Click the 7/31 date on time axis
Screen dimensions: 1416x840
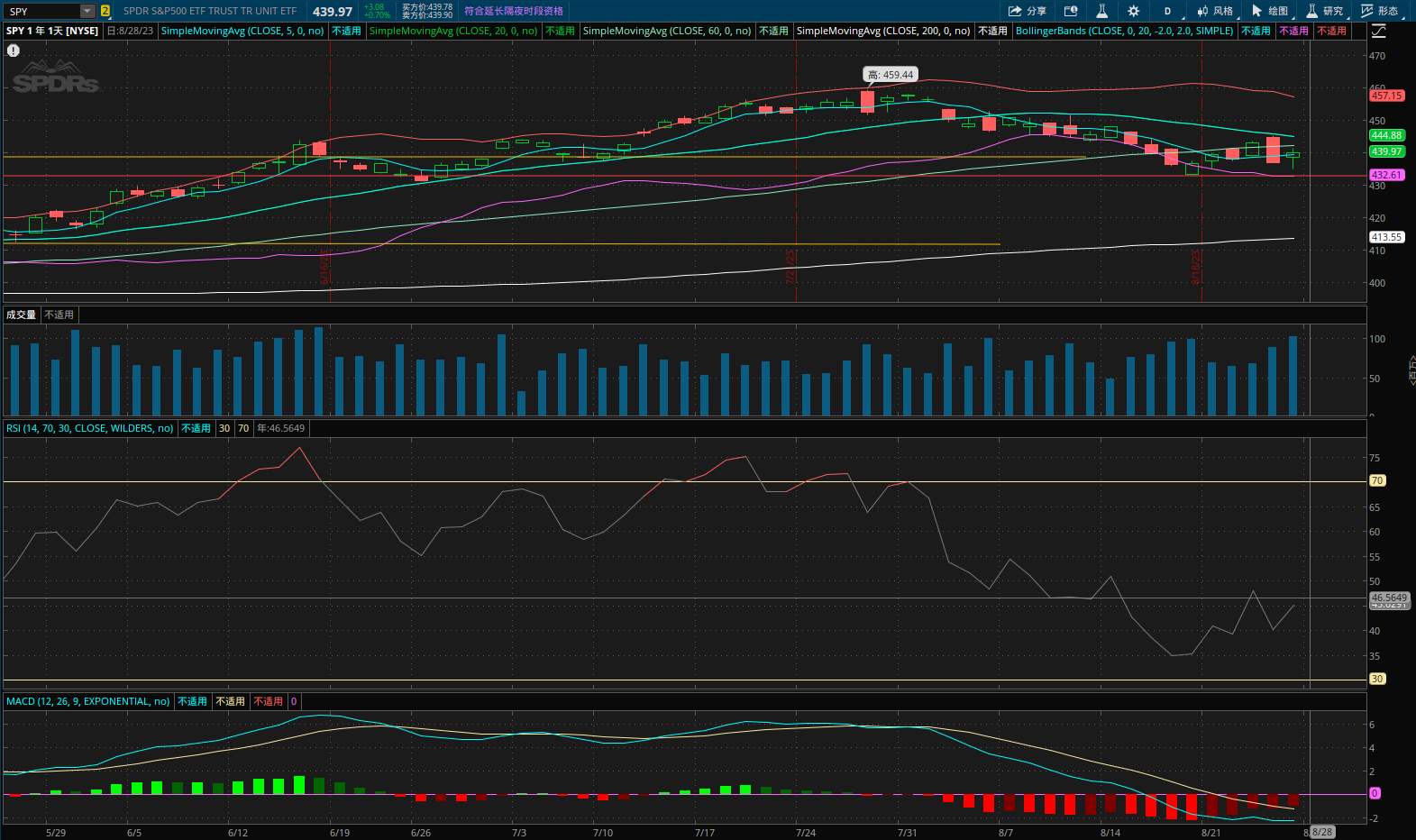click(x=907, y=833)
